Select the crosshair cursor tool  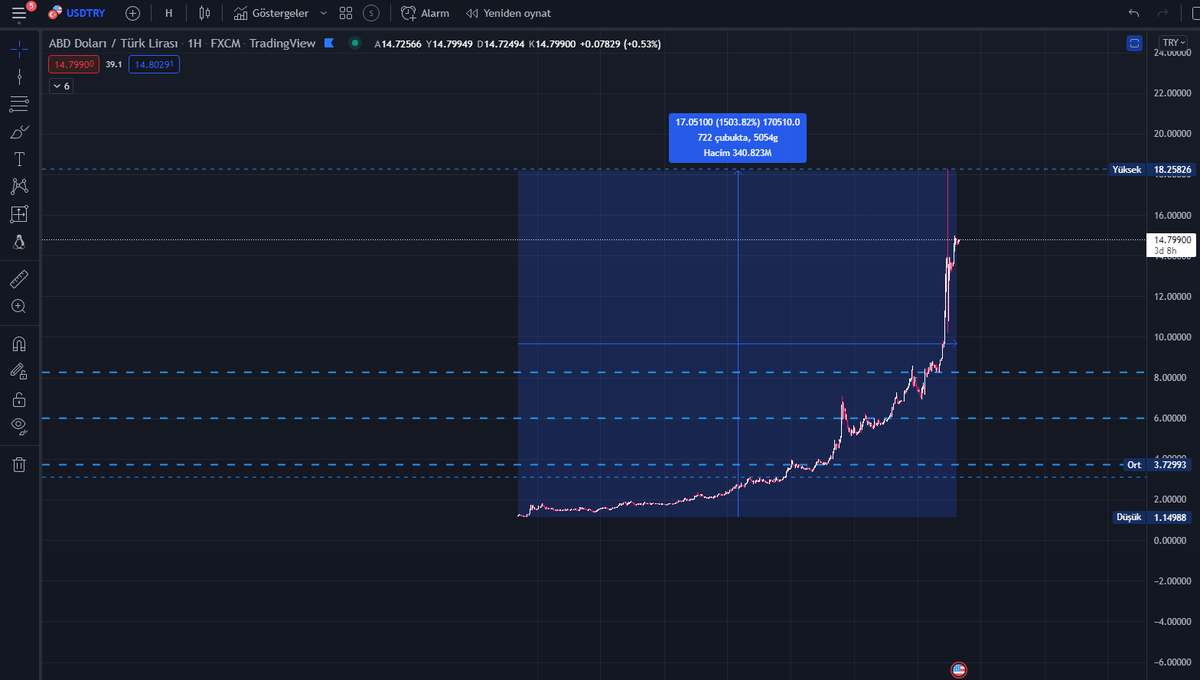click(19, 47)
